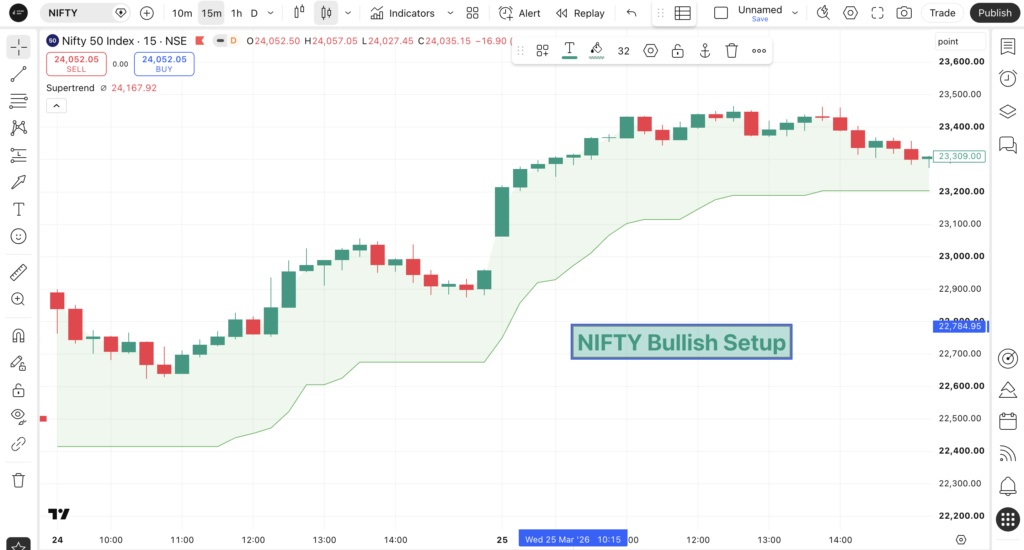The width and height of the screenshot is (1024, 550).
Task: Switch to the 1h timeframe
Action: pos(236,13)
